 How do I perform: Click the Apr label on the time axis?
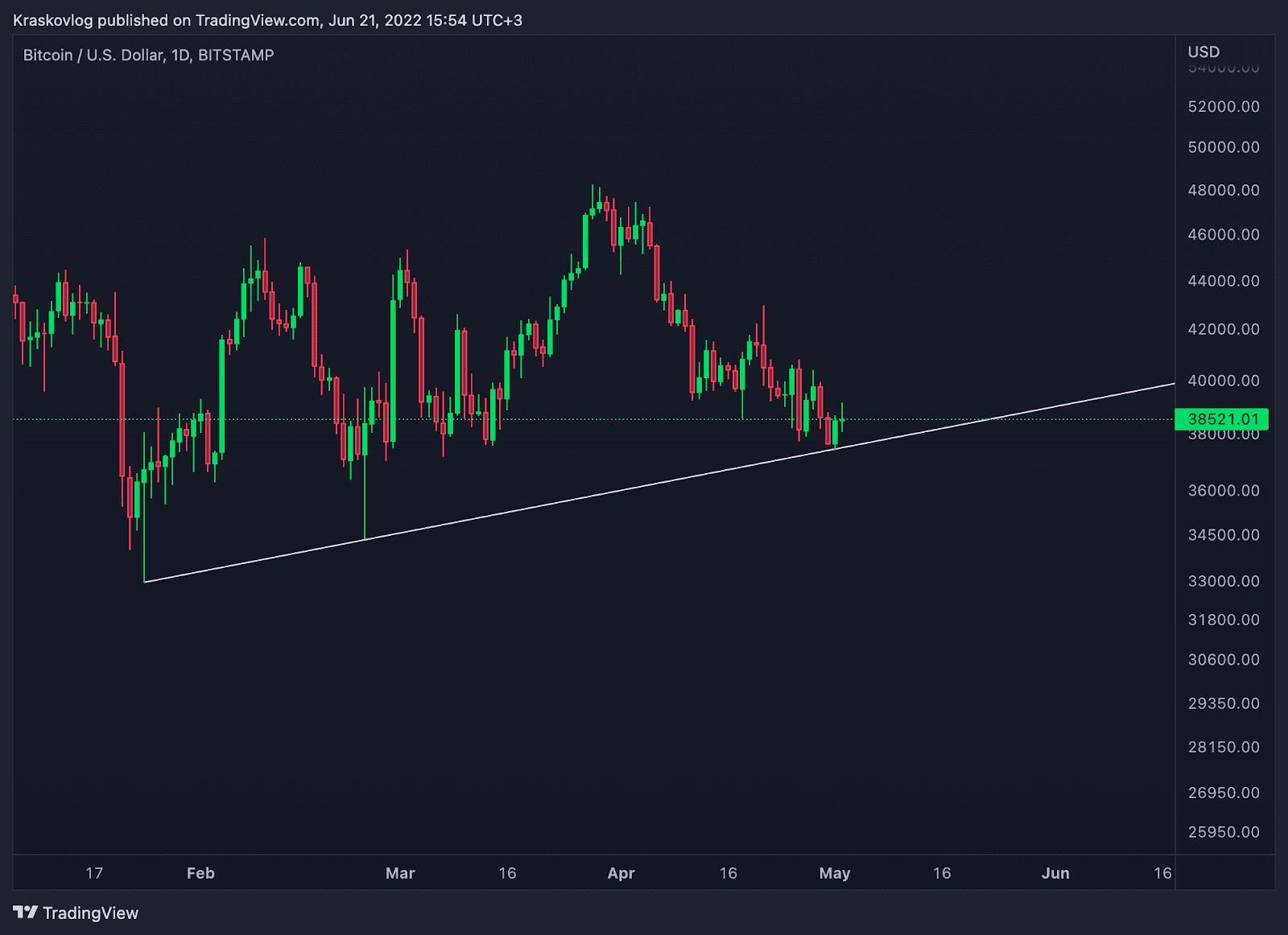(x=621, y=873)
